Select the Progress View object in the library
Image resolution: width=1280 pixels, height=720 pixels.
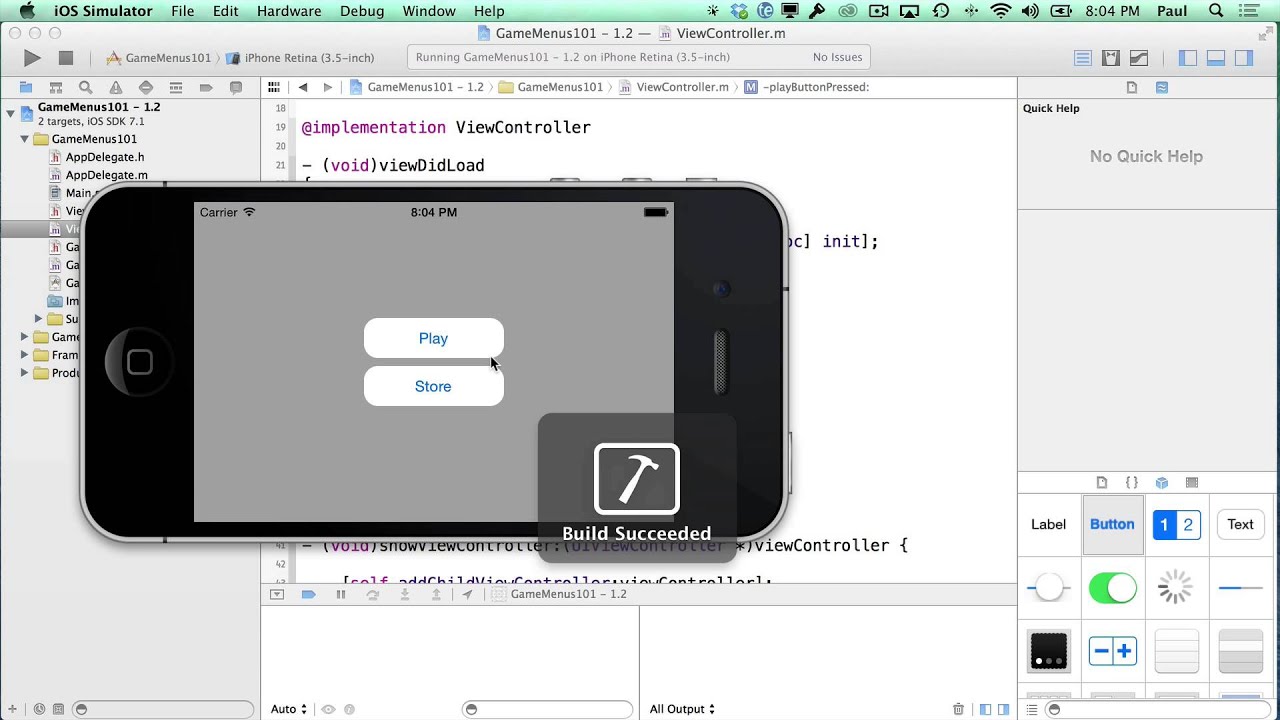click(x=1240, y=588)
